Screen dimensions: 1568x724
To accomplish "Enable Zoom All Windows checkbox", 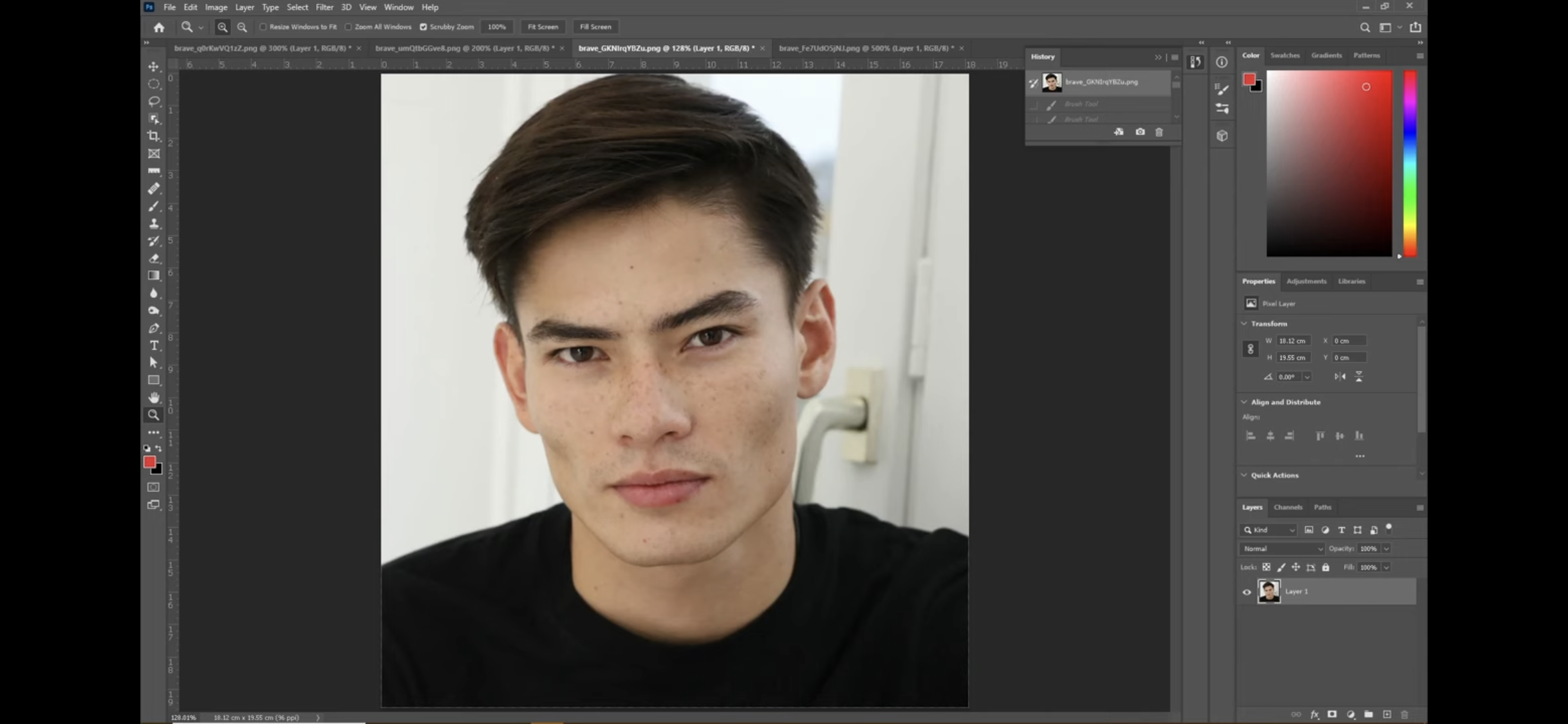I will tap(348, 27).
